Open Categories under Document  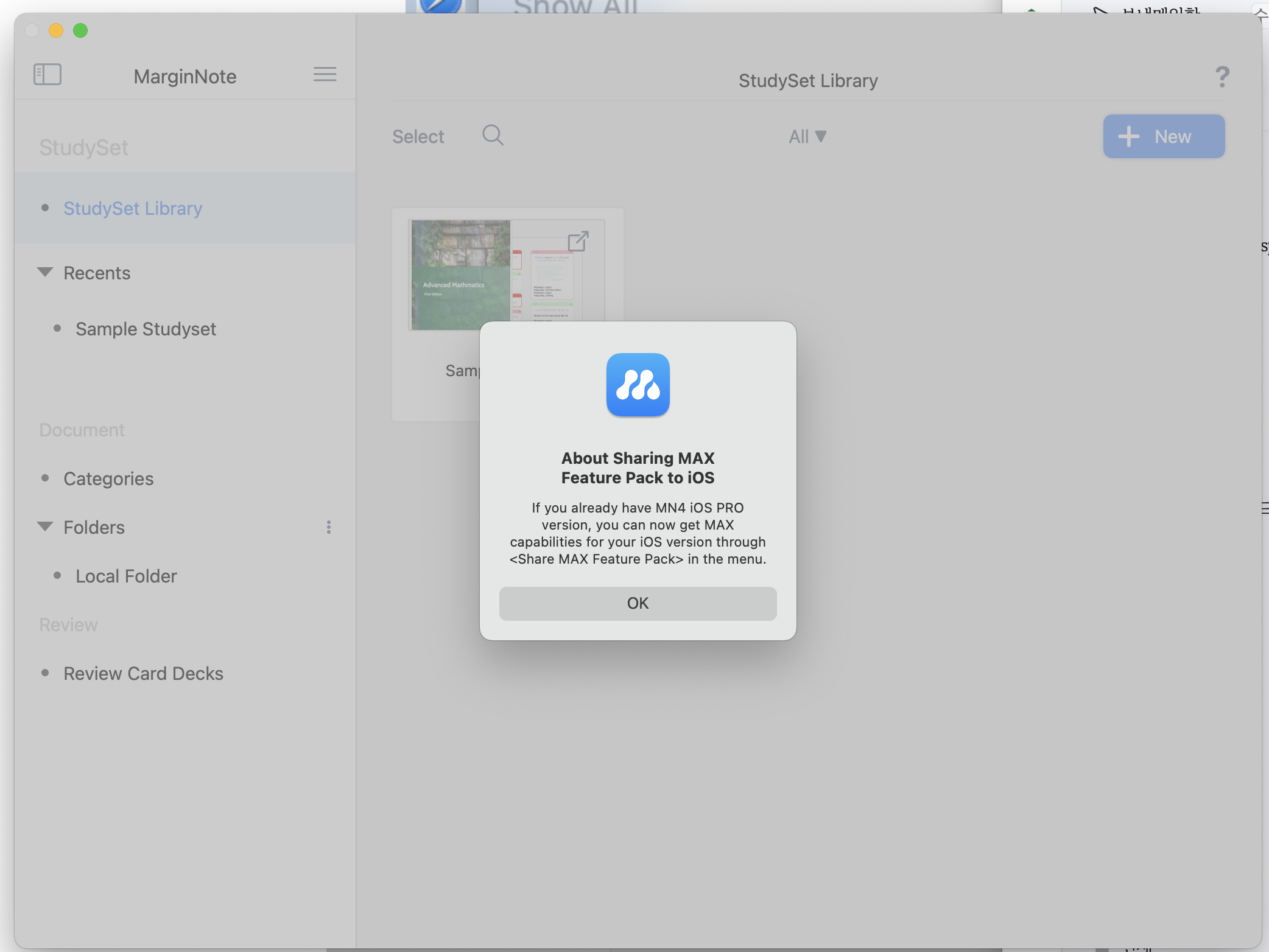pyautogui.click(x=108, y=479)
